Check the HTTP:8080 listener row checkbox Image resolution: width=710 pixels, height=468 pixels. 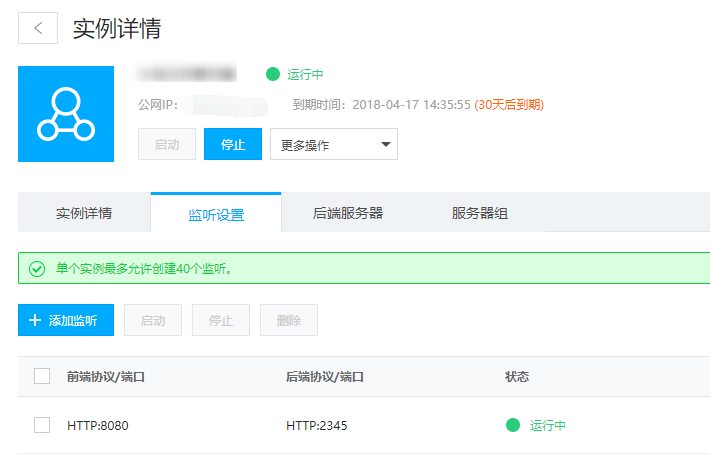(x=42, y=425)
